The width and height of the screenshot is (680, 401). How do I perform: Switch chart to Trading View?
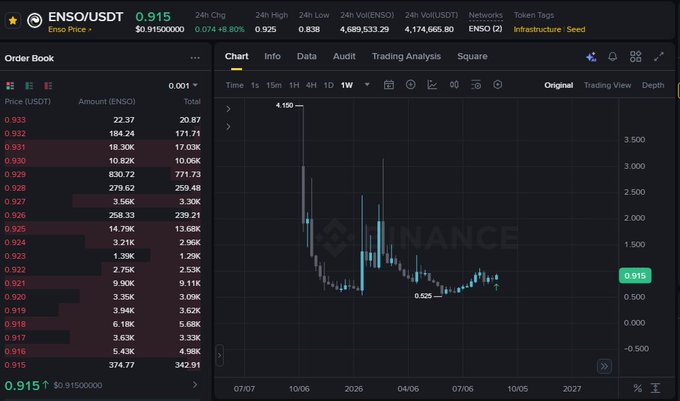coord(607,85)
